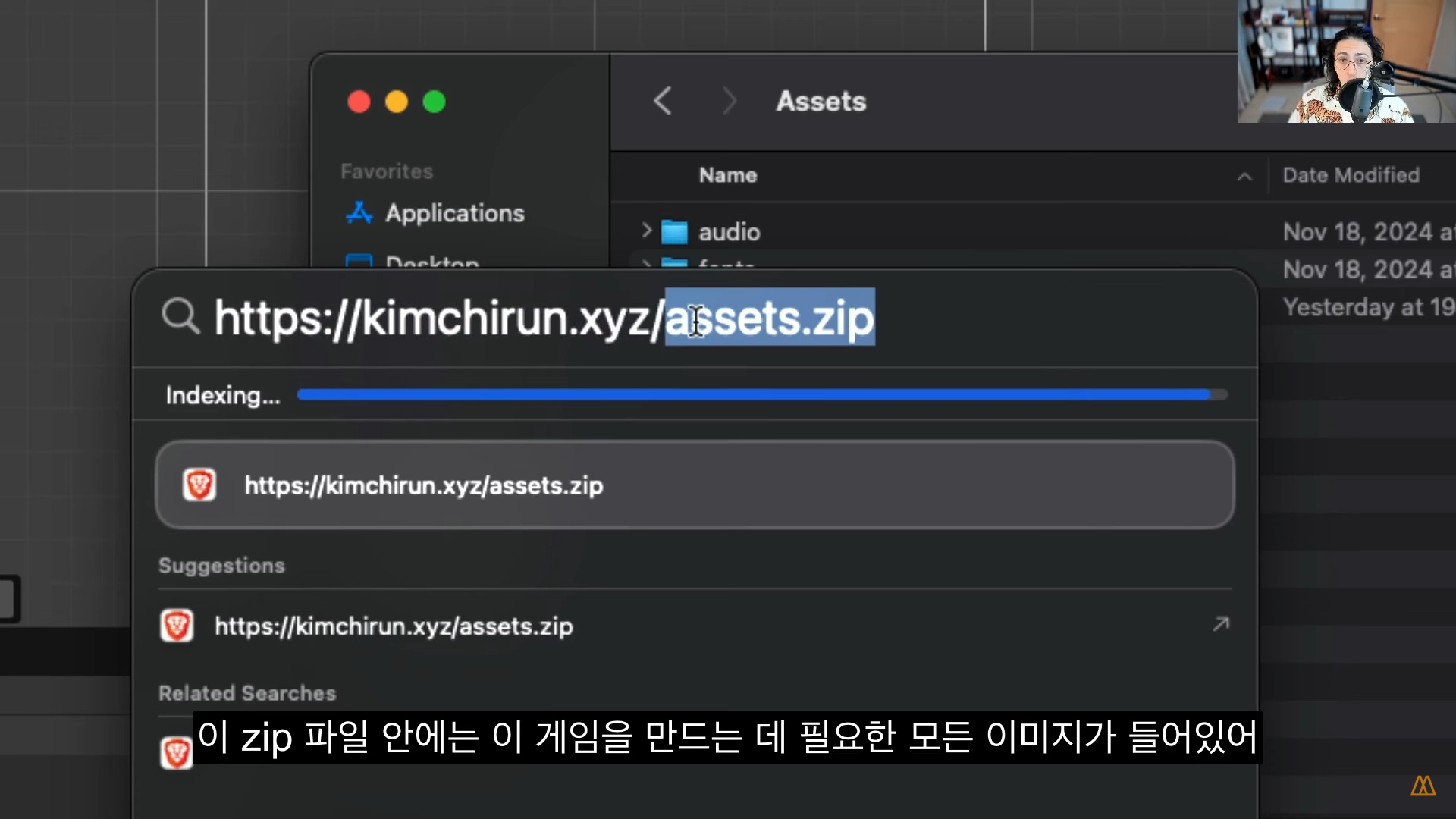The image size is (1456, 819).
Task: Click the Yesterday date modified entry
Action: 1369,307
